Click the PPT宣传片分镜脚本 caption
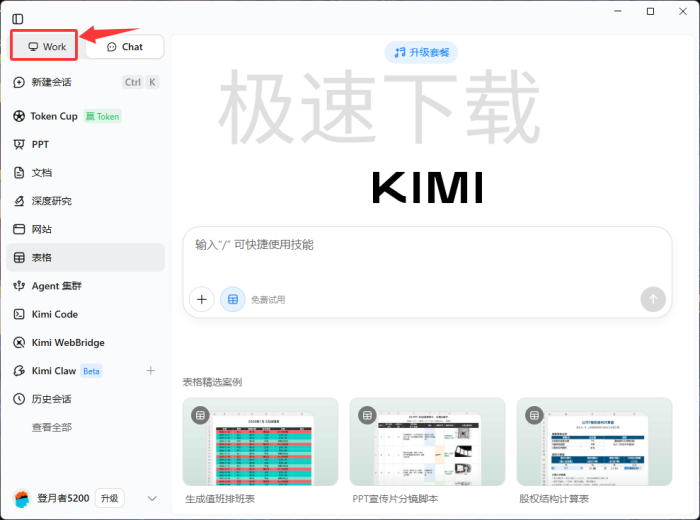This screenshot has width=700, height=520. pyautogui.click(x=395, y=499)
